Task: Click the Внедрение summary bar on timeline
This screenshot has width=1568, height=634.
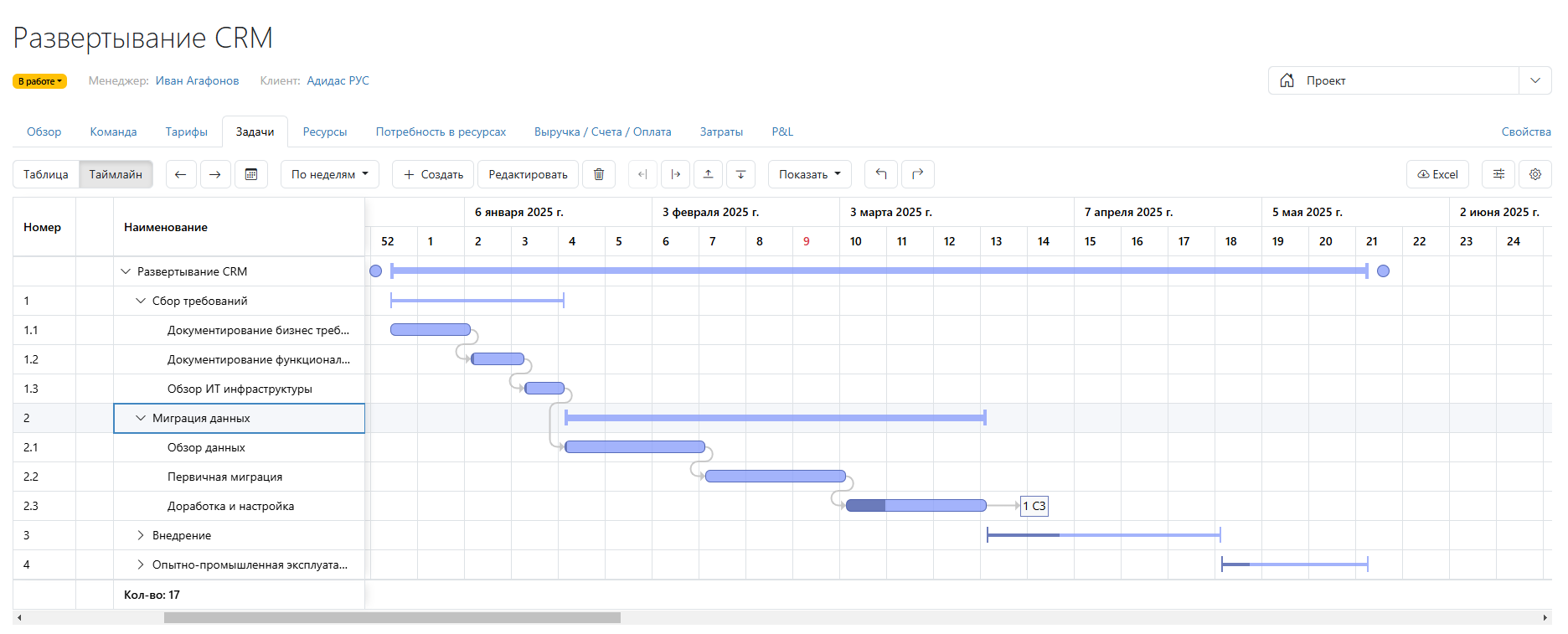Action: tap(1104, 534)
